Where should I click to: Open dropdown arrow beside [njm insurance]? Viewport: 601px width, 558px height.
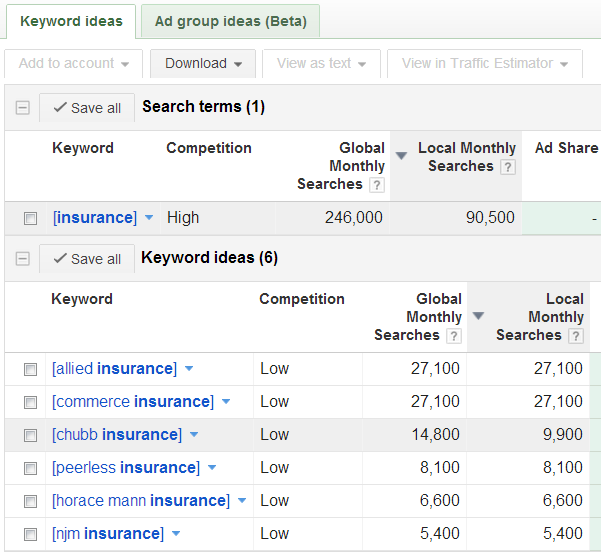click(x=176, y=533)
